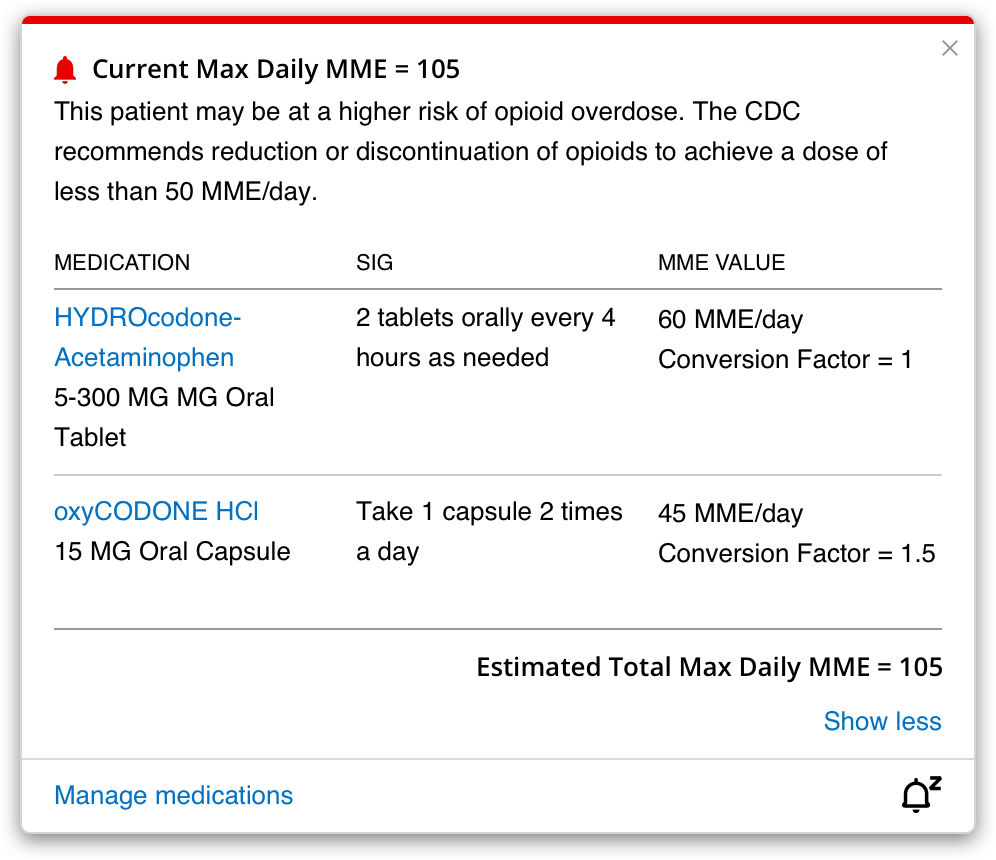
Task: Open the oxyCODONE HCl medication link
Action: tap(156, 511)
